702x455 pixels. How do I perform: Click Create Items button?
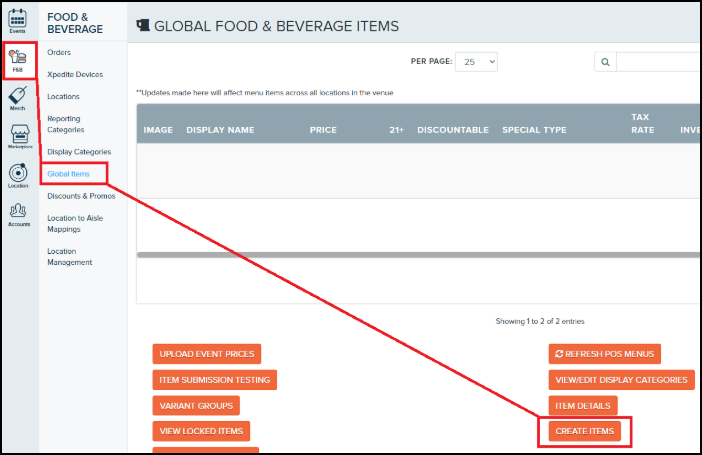585,431
